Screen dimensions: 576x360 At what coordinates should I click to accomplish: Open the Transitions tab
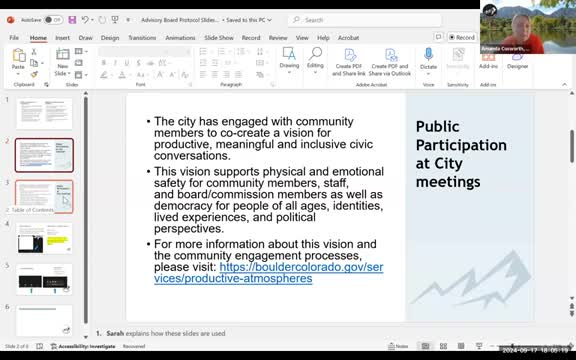(x=142, y=37)
